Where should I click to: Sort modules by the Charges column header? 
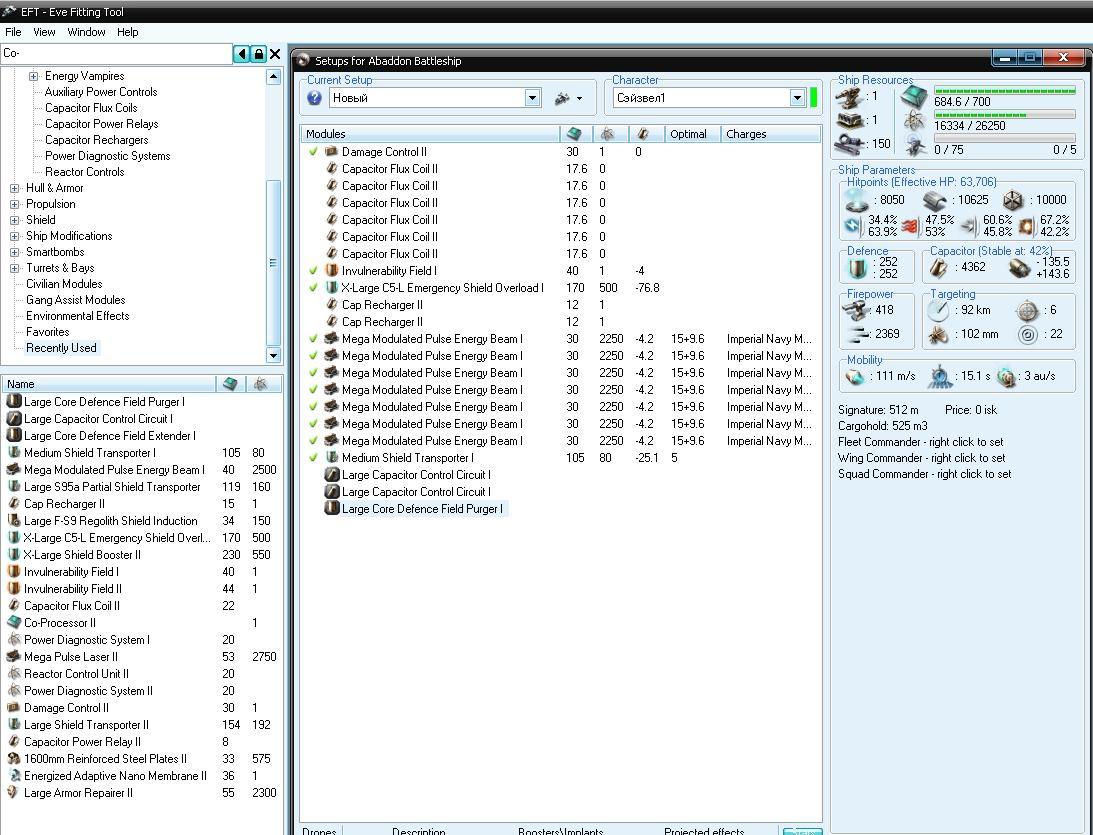click(x=770, y=134)
